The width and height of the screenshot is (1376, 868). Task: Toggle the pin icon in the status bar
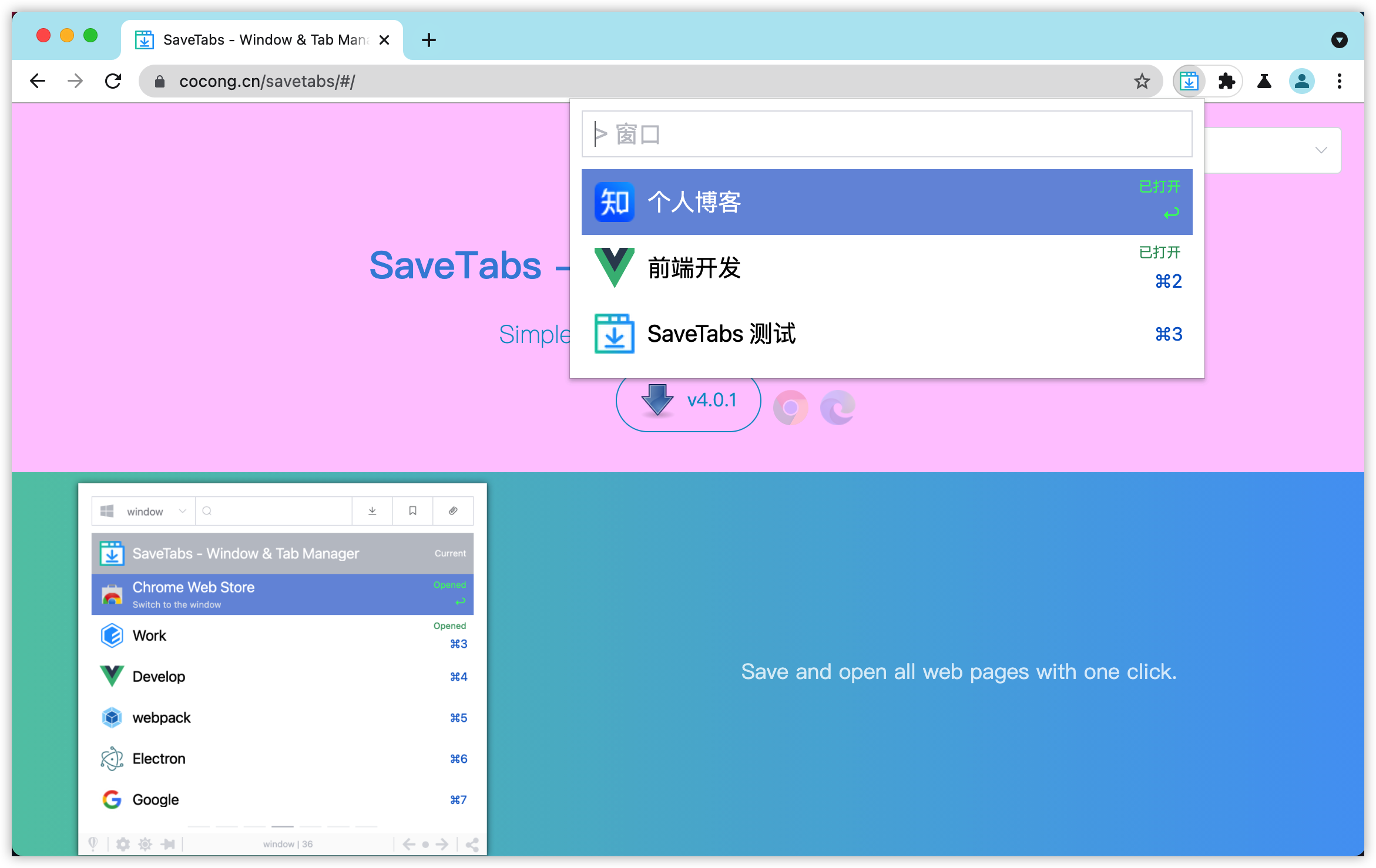point(169,844)
